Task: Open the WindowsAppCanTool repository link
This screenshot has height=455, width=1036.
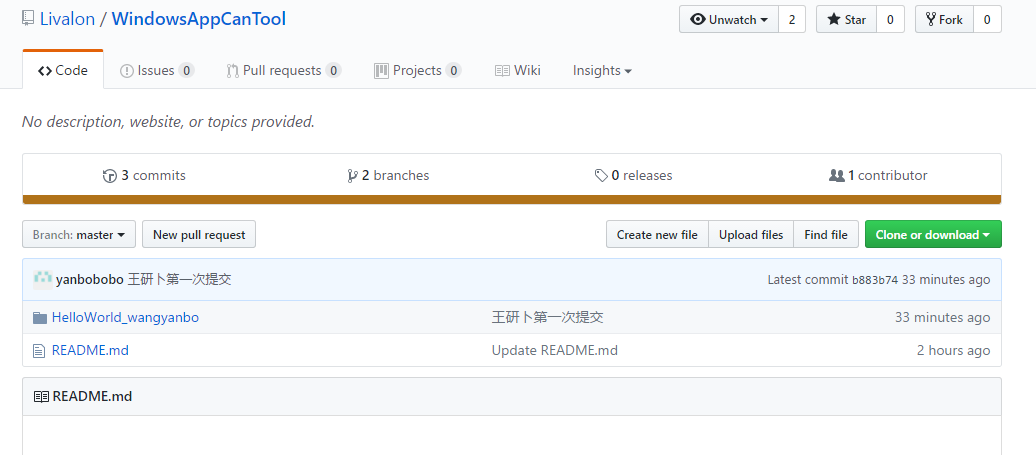Action: click(x=199, y=18)
